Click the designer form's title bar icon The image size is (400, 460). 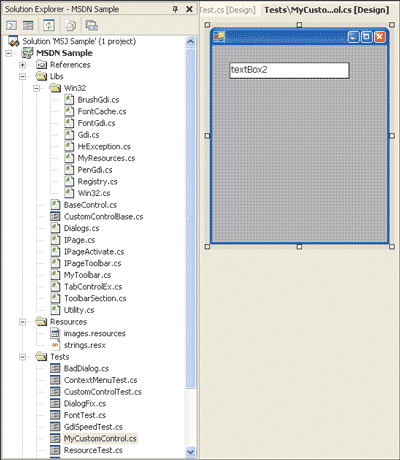219,37
